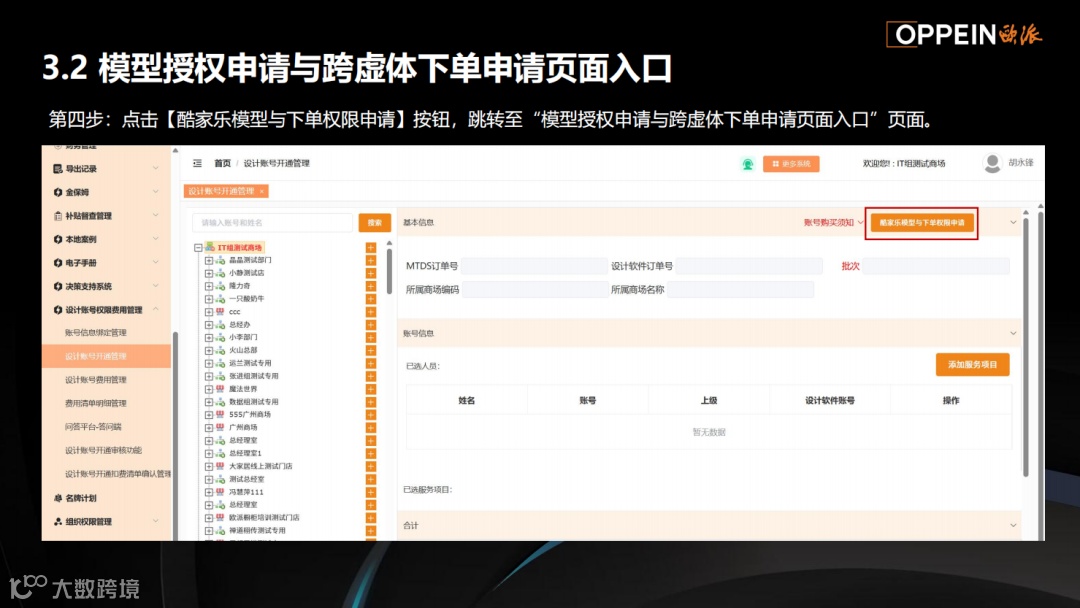Screen dimensions: 1080x608
Task: Click the plus icon for 隆力奇
Action: 371,286
